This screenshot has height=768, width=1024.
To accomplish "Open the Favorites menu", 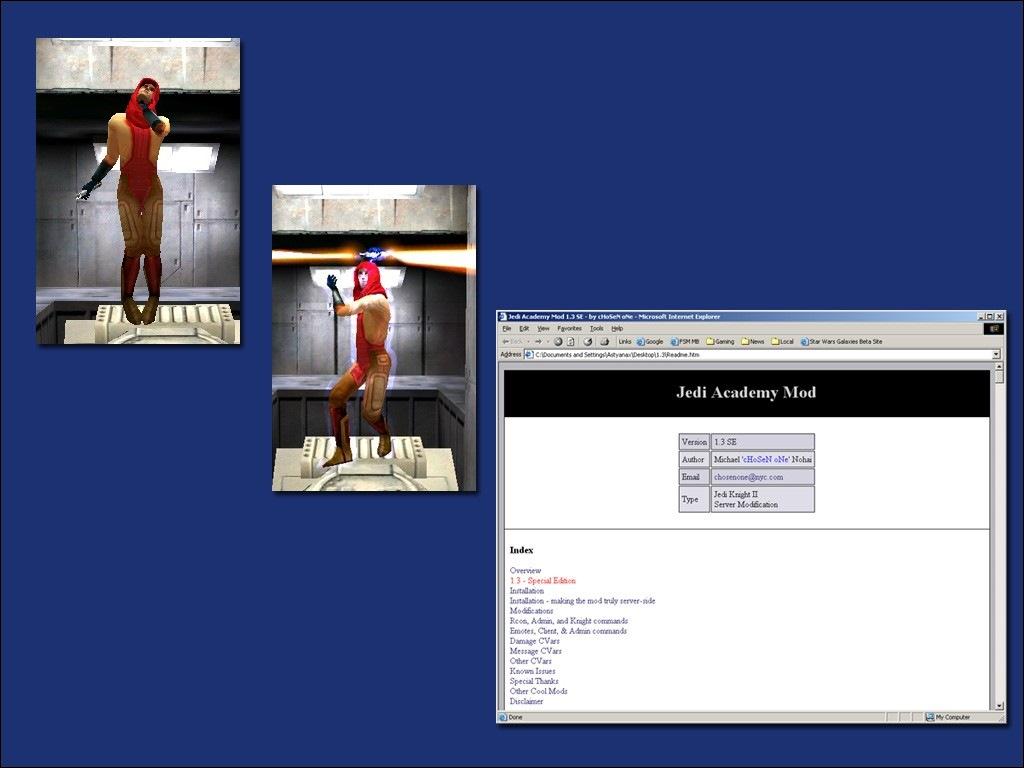I will [x=569, y=328].
